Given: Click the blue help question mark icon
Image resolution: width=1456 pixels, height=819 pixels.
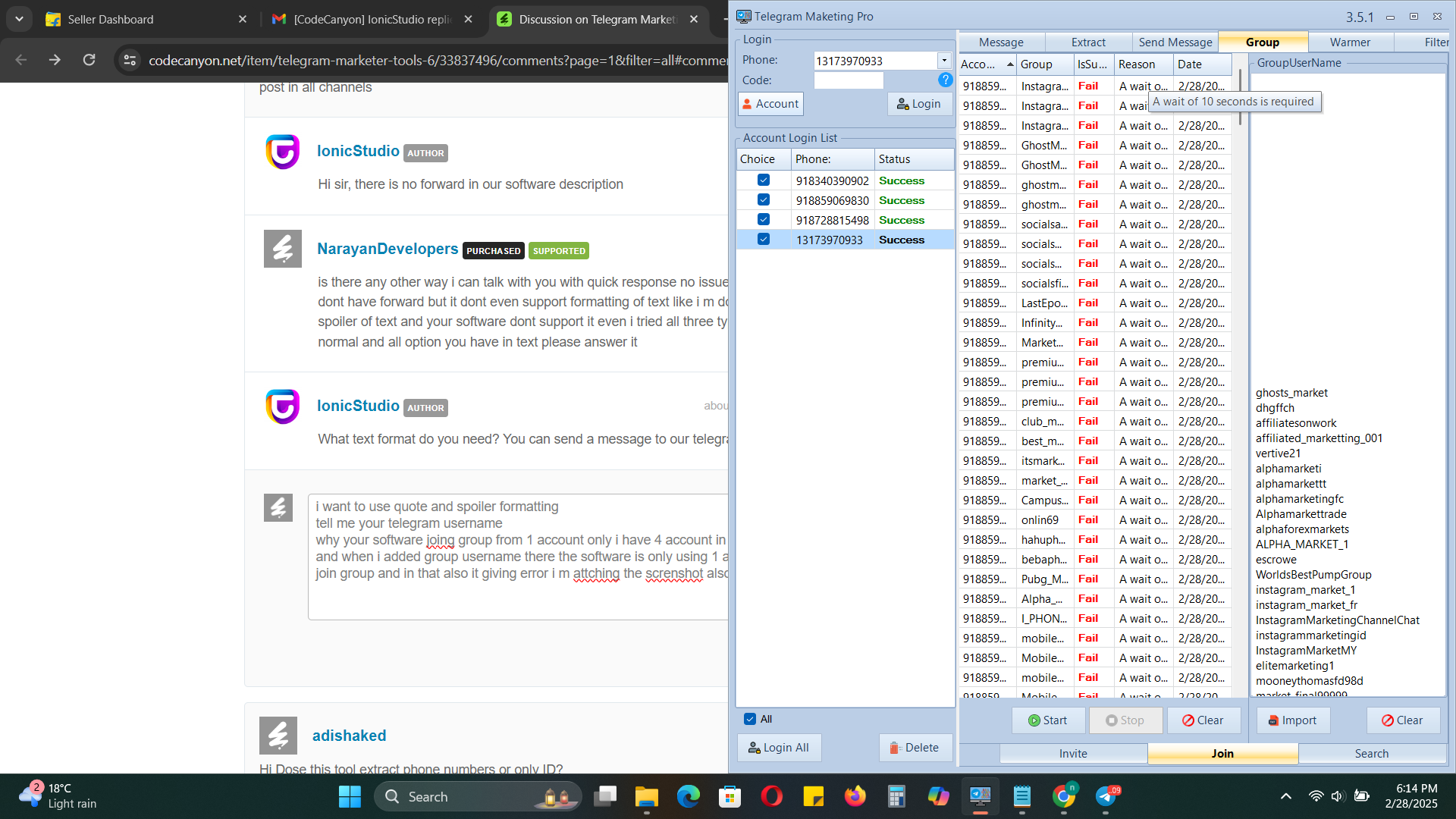Looking at the screenshot, I should click(945, 80).
